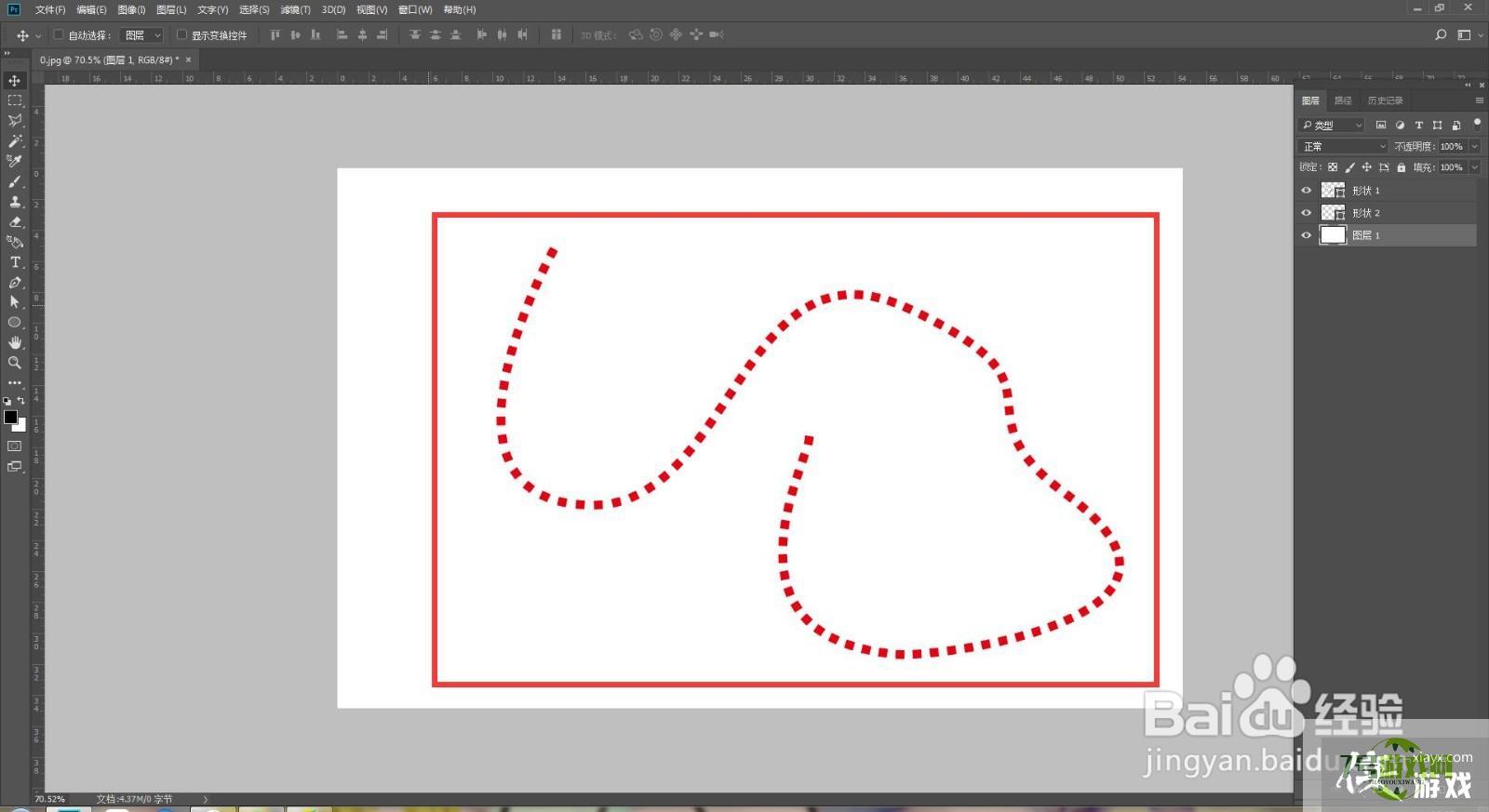1489x812 pixels.
Task: Change screen mode from toolbox
Action: (x=15, y=467)
